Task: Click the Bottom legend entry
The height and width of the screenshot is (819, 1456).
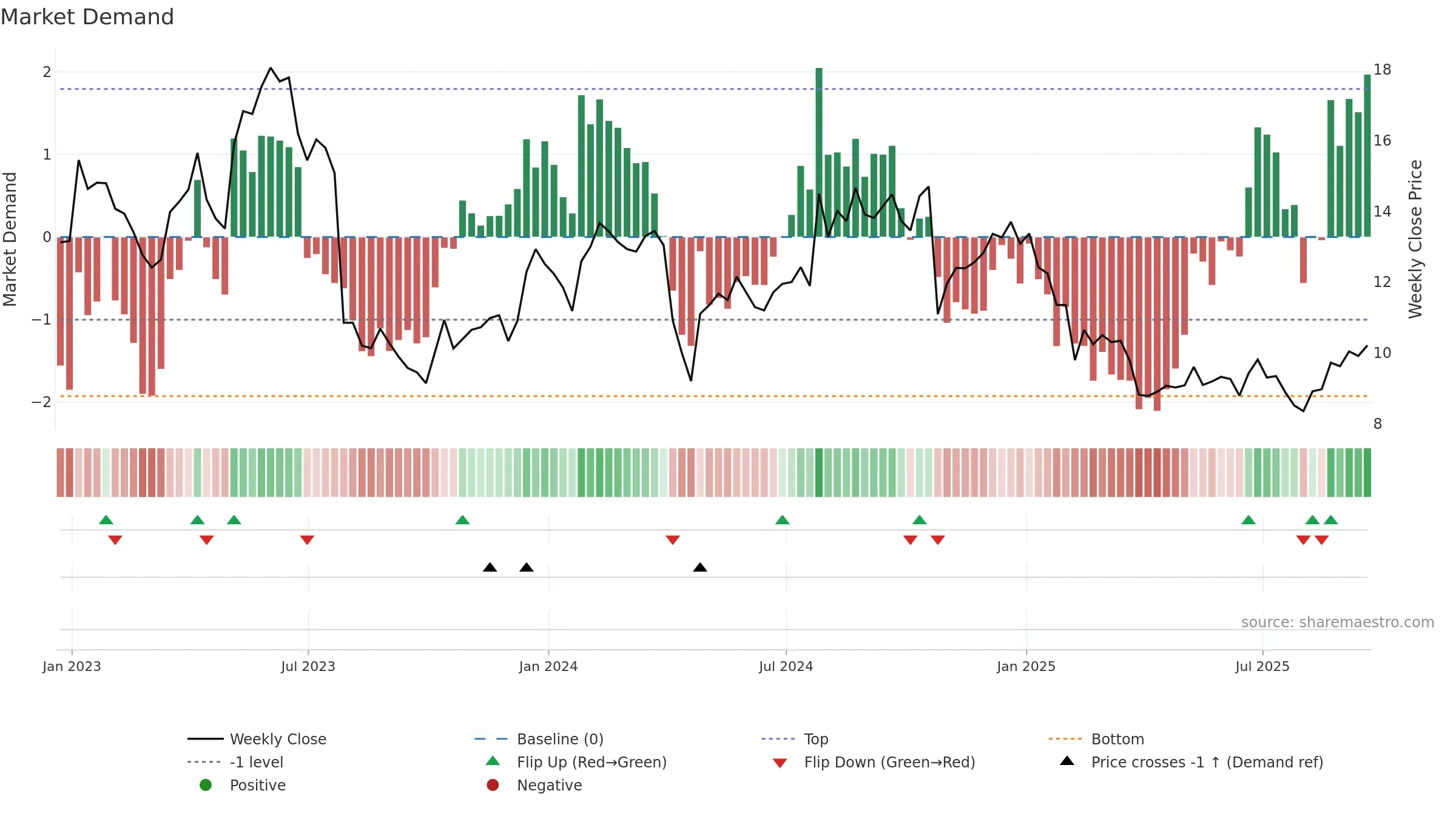Action: (x=1096, y=739)
